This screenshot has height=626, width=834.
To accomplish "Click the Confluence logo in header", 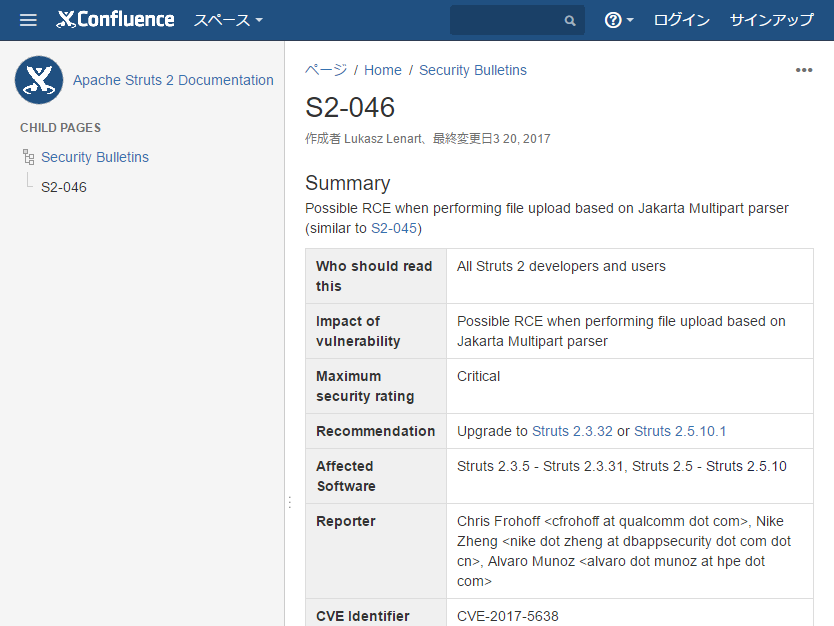I will pos(115,20).
